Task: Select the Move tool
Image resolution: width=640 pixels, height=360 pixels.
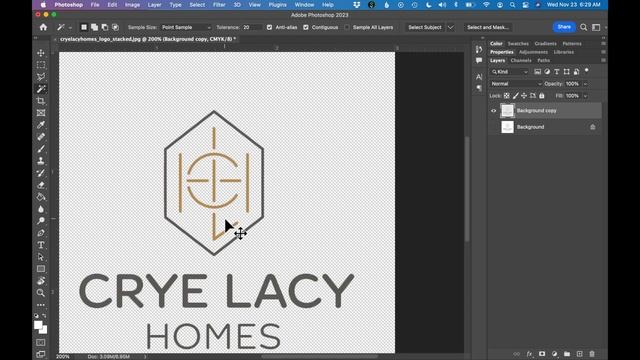Action: (x=41, y=53)
